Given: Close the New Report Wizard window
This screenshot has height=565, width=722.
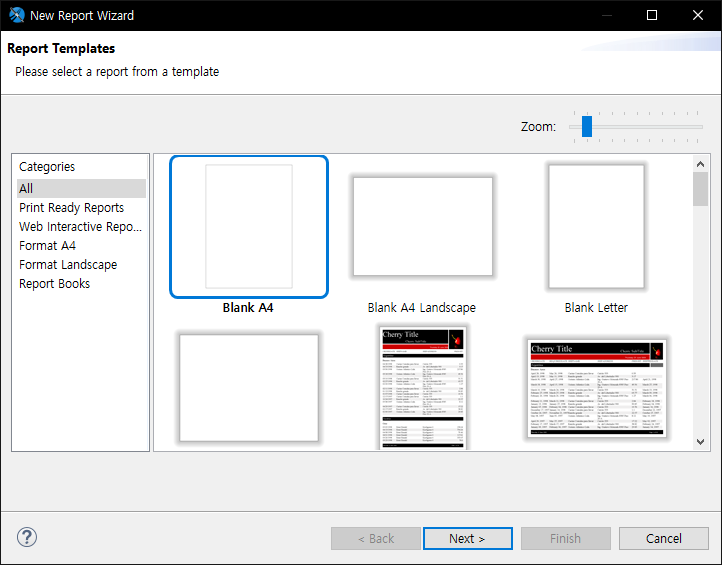Looking at the screenshot, I should pyautogui.click(x=698, y=15).
